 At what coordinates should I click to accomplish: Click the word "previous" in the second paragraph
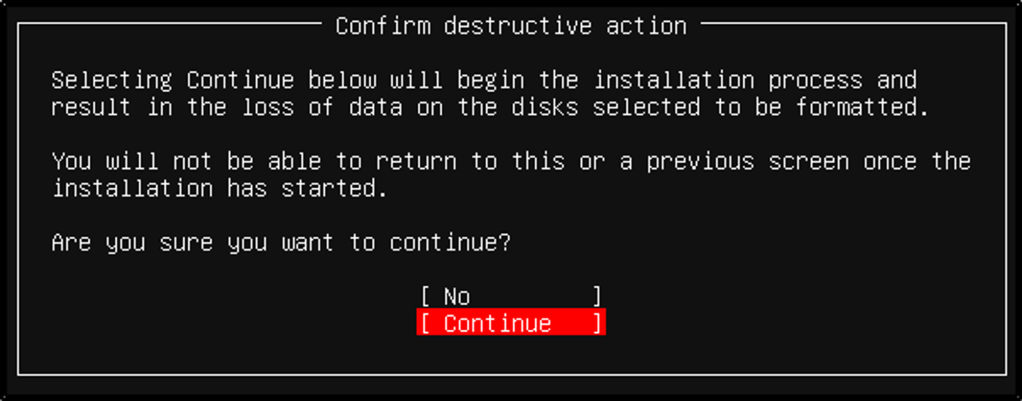click(700, 161)
